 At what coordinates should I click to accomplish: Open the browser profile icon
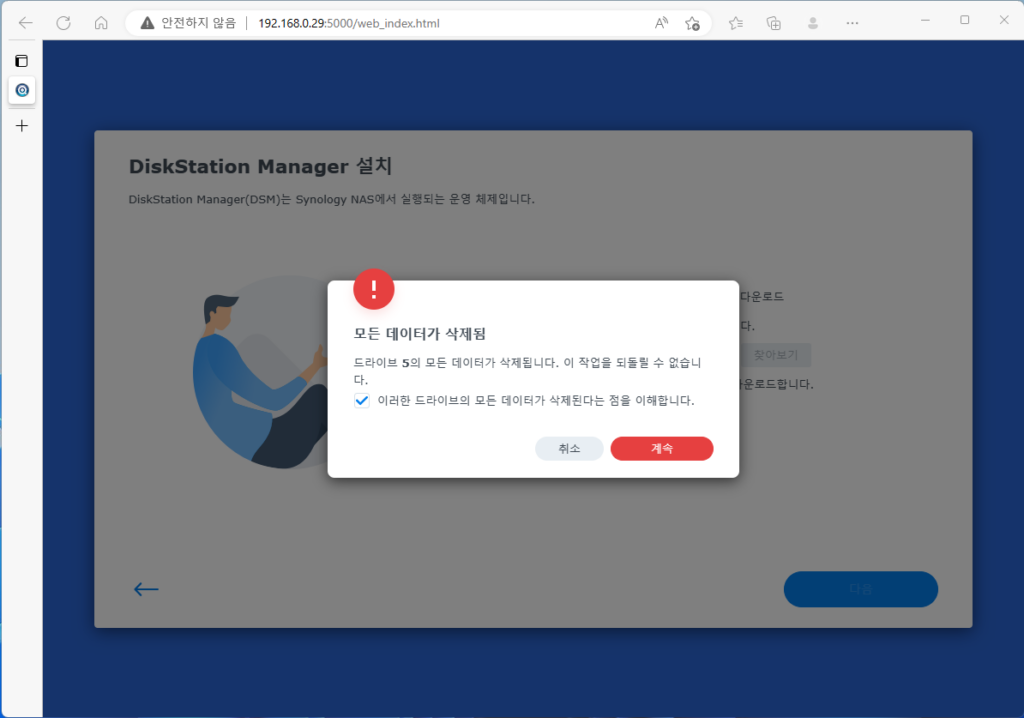[x=813, y=24]
